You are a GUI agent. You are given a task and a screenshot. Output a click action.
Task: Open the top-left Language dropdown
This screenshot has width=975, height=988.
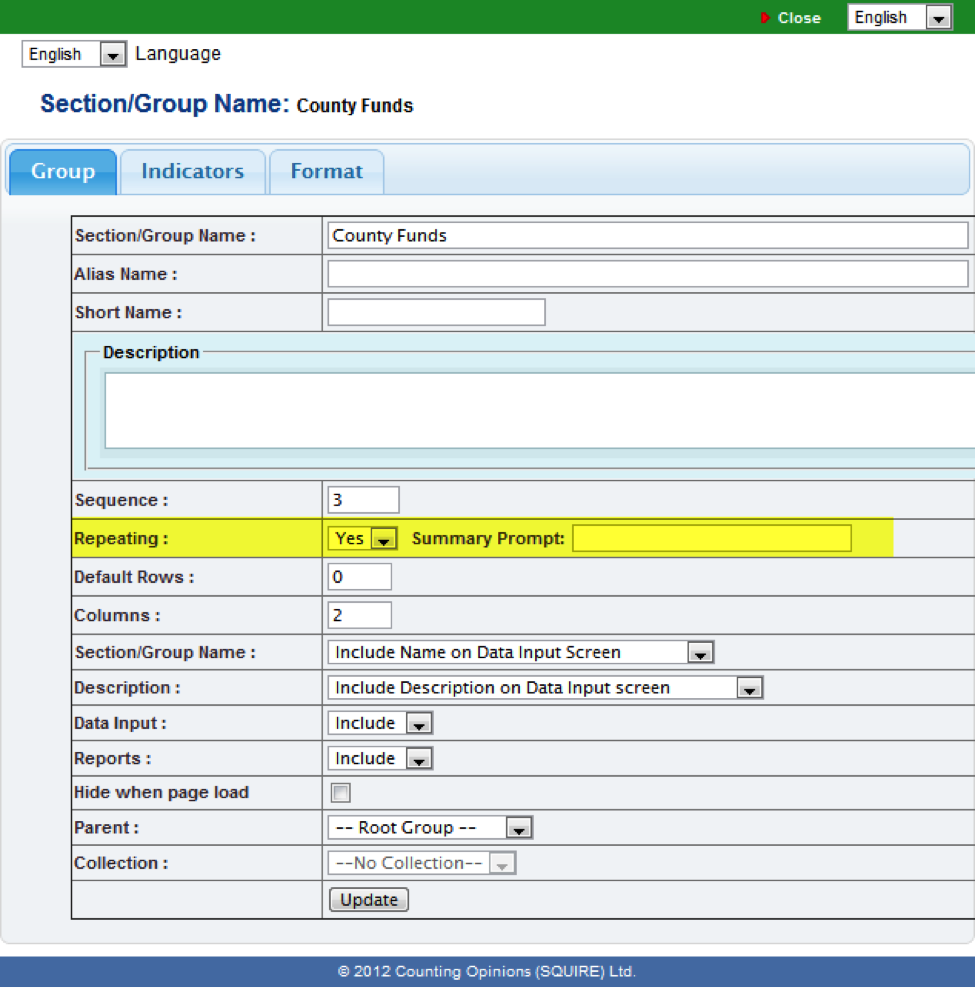pyautogui.click(x=74, y=55)
